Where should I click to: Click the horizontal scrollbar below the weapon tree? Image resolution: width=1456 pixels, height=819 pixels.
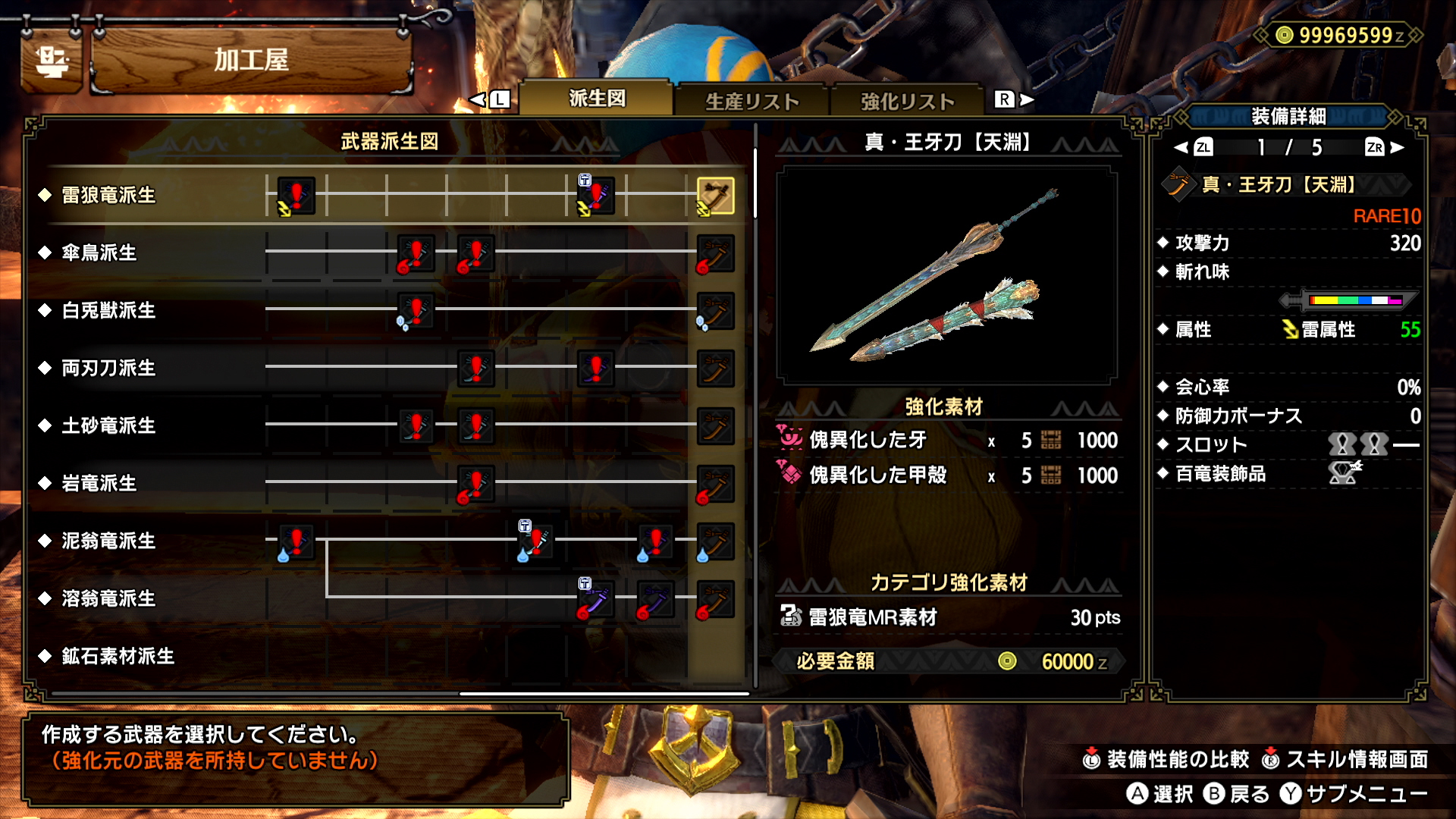604,693
